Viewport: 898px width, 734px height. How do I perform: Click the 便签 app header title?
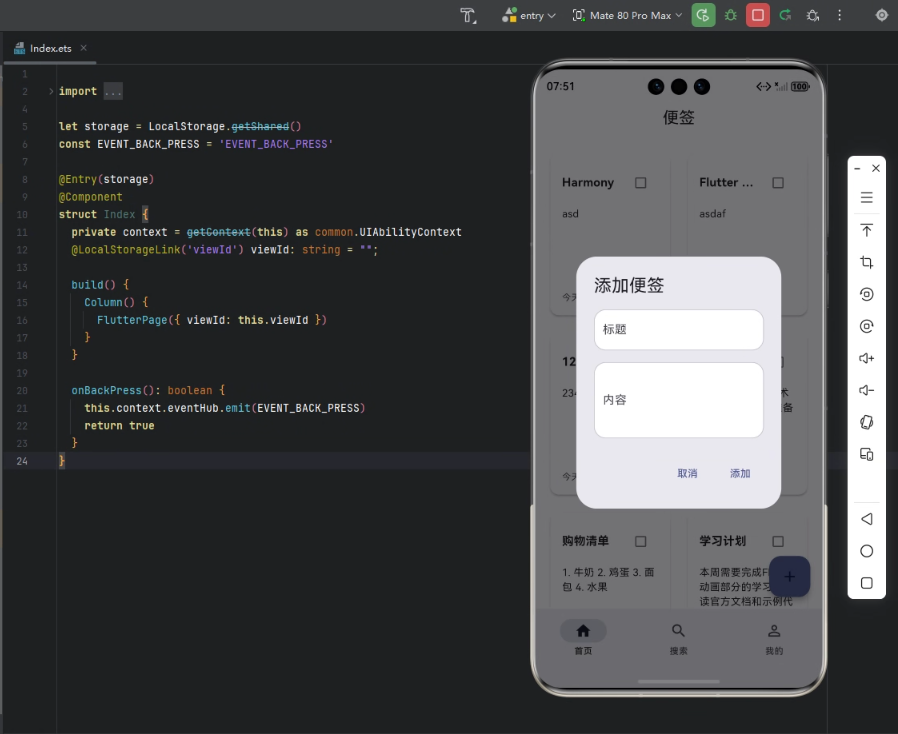coord(679,117)
